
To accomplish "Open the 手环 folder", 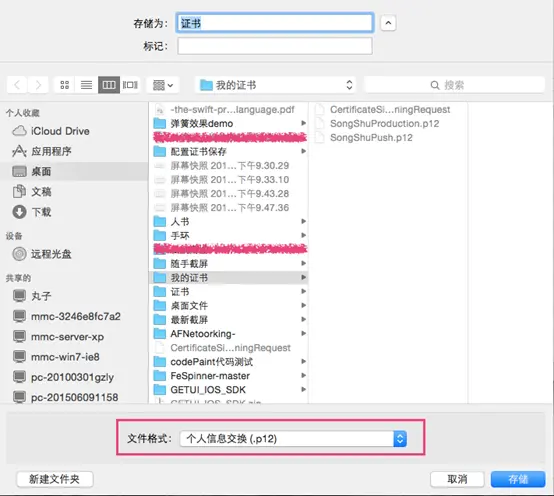I will point(229,236).
